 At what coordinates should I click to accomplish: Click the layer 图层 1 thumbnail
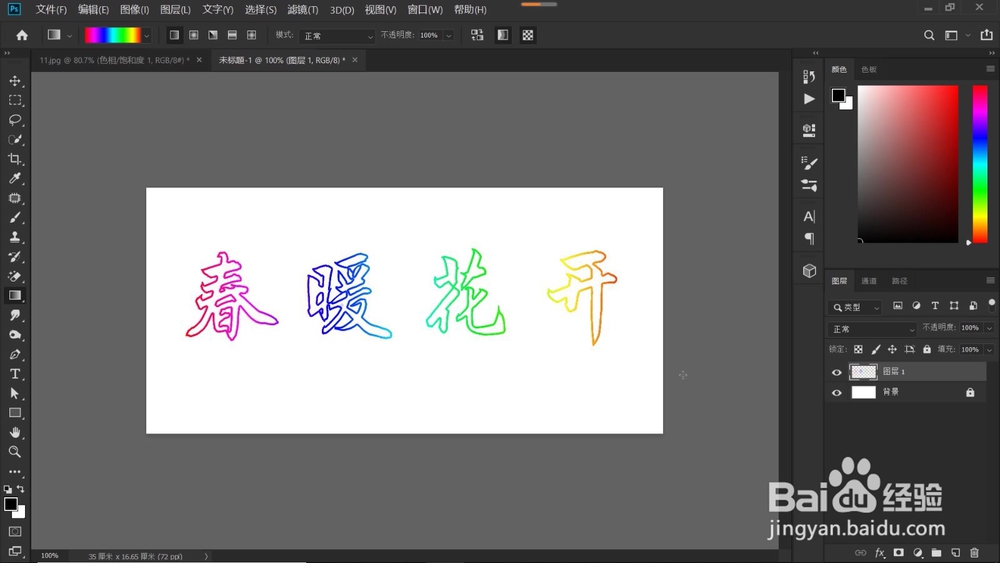tap(864, 372)
